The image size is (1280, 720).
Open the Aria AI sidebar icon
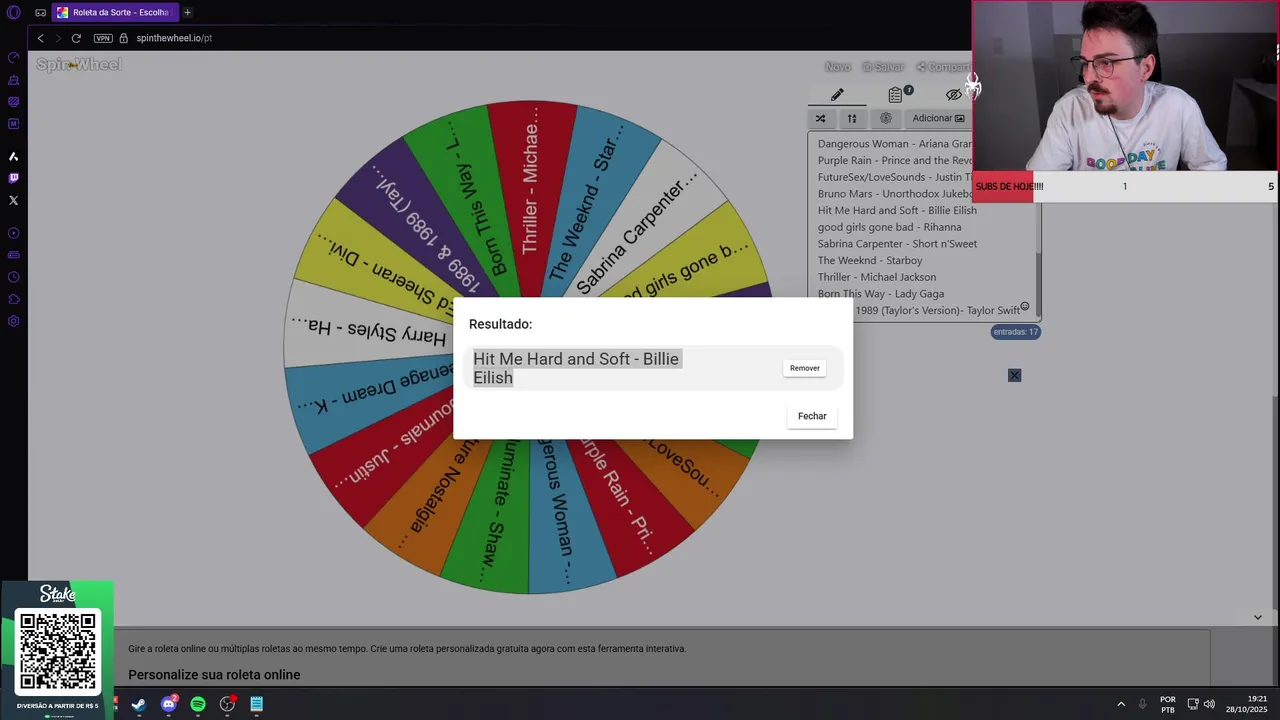tap(14, 156)
